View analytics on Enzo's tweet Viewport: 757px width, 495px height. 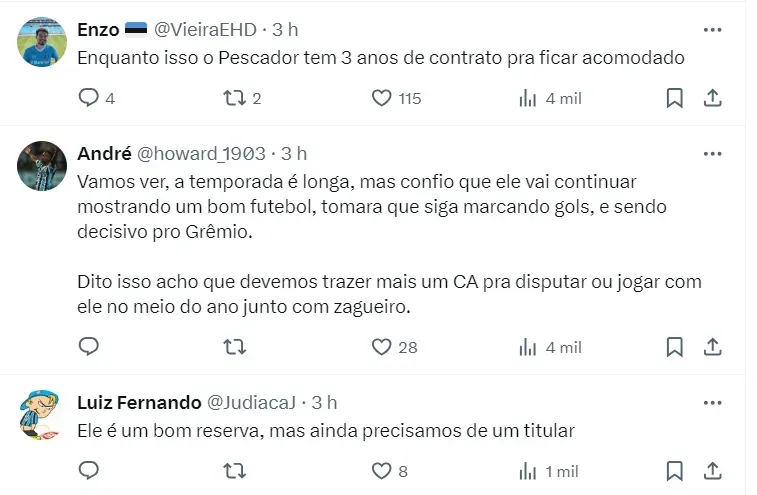(528, 98)
